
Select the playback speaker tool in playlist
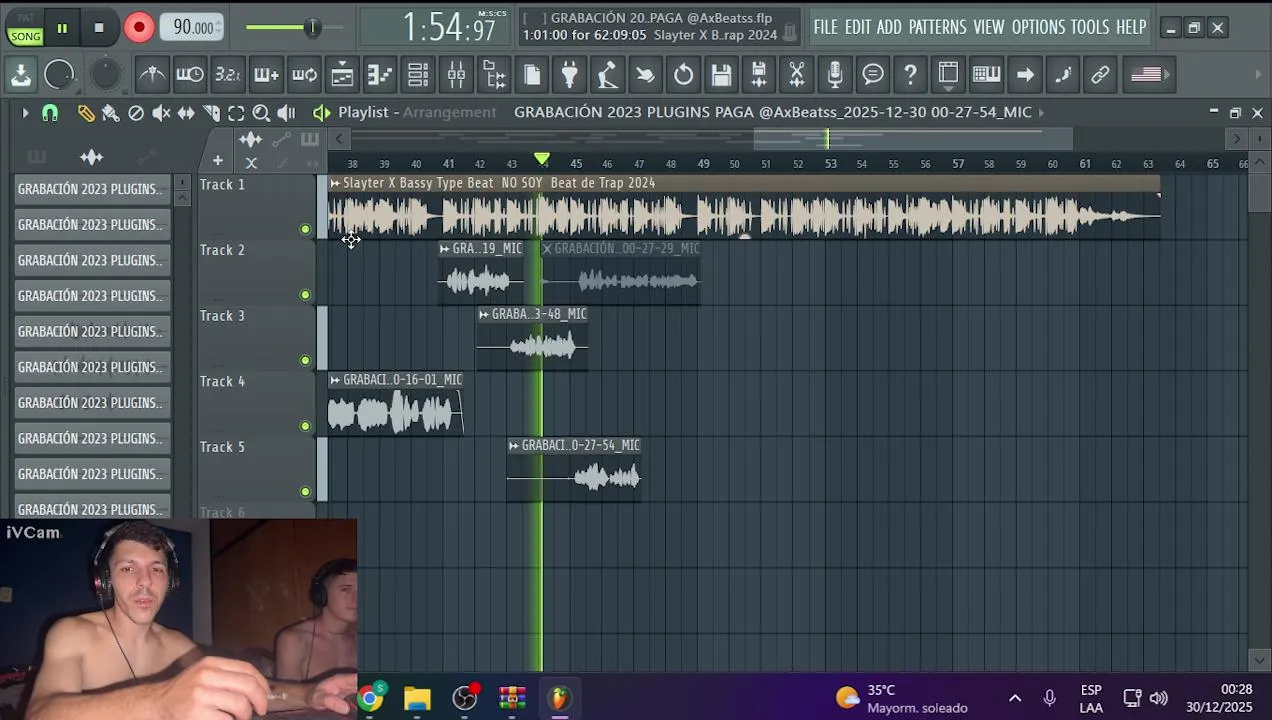click(x=286, y=113)
